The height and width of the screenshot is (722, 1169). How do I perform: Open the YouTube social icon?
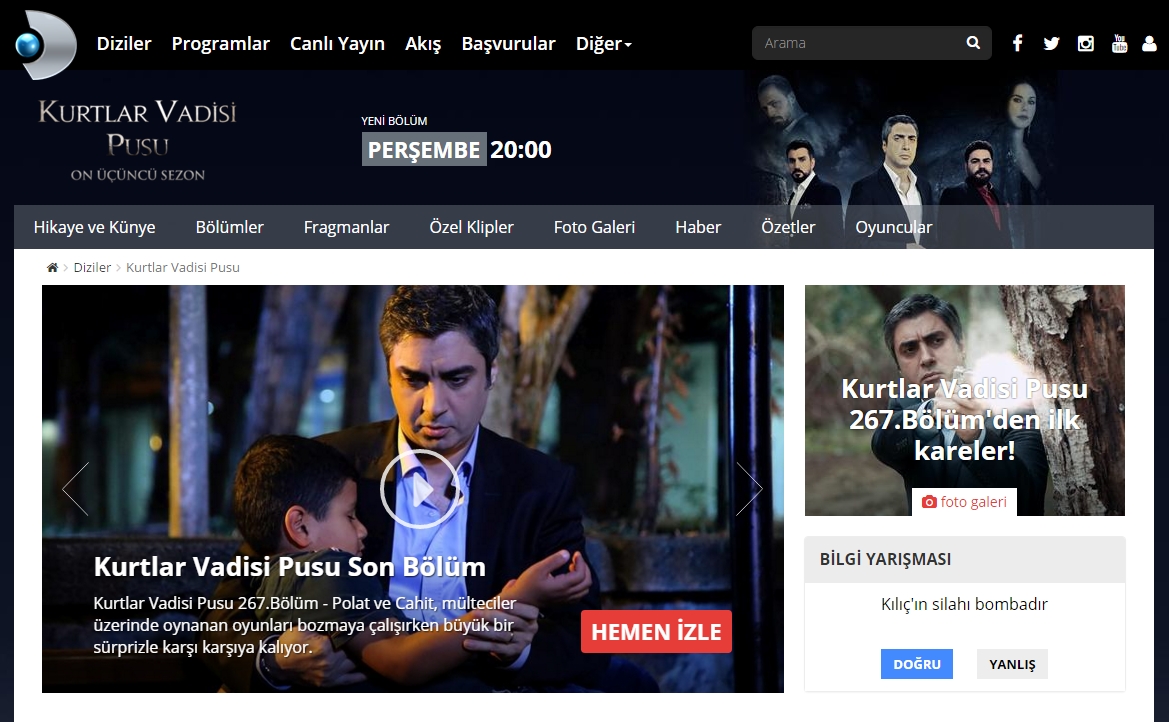point(1119,43)
